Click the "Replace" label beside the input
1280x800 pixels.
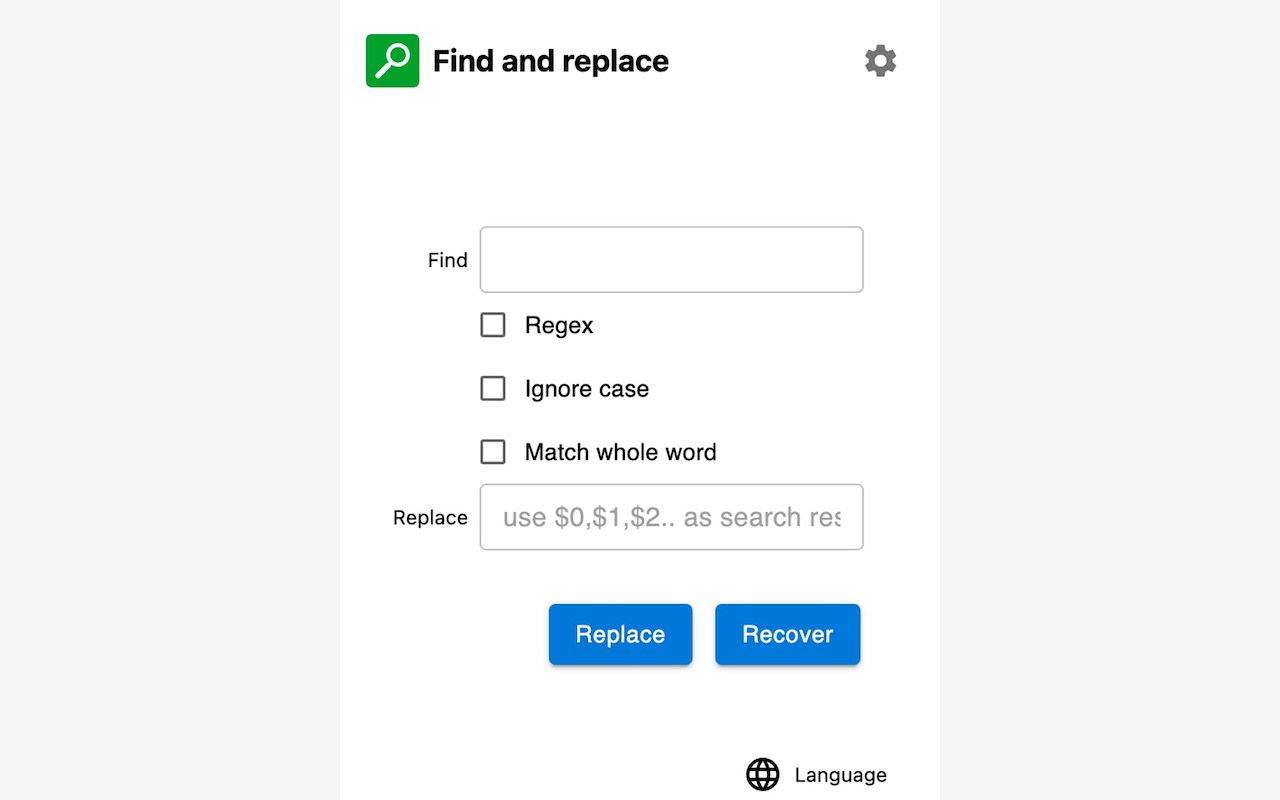[430, 517]
